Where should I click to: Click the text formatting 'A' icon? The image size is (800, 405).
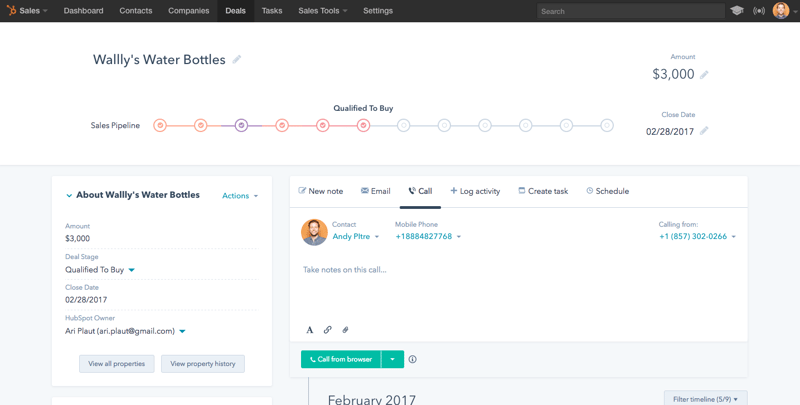coord(310,330)
